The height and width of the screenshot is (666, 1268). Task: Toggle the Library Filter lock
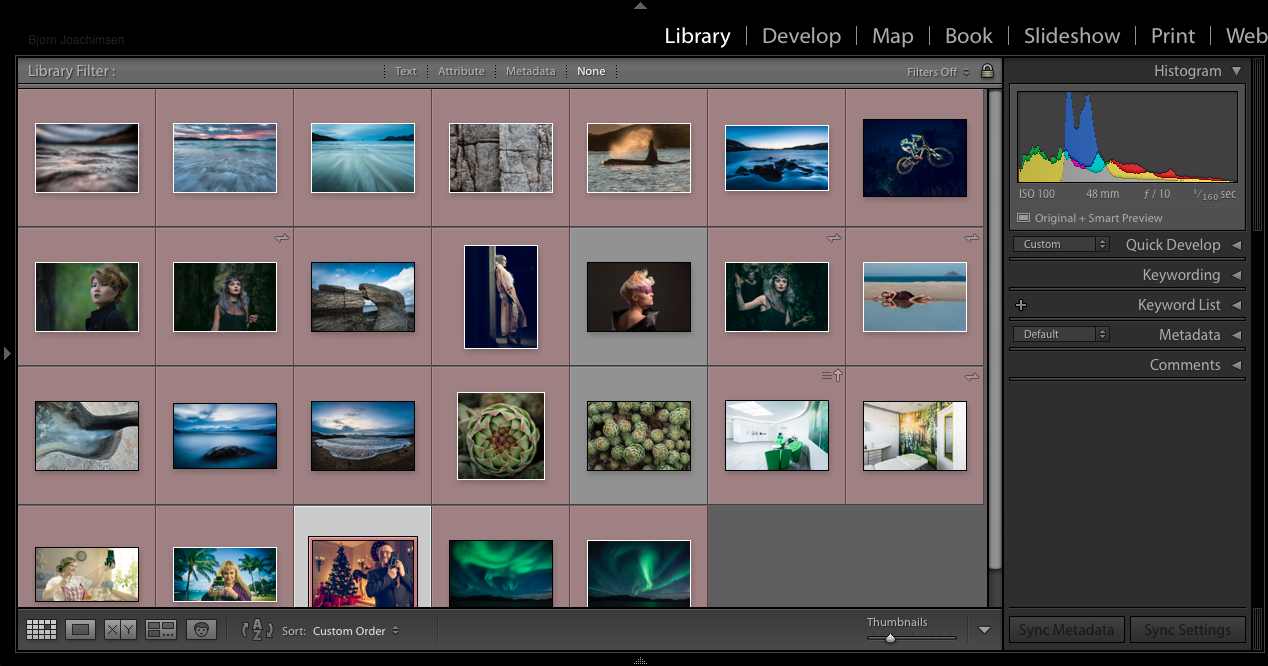tap(987, 71)
